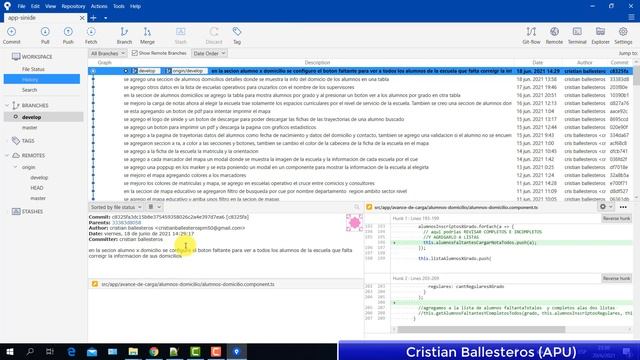This screenshot has height=360, width=640.
Task: Select History in the workspace
Action: coord(42,79)
